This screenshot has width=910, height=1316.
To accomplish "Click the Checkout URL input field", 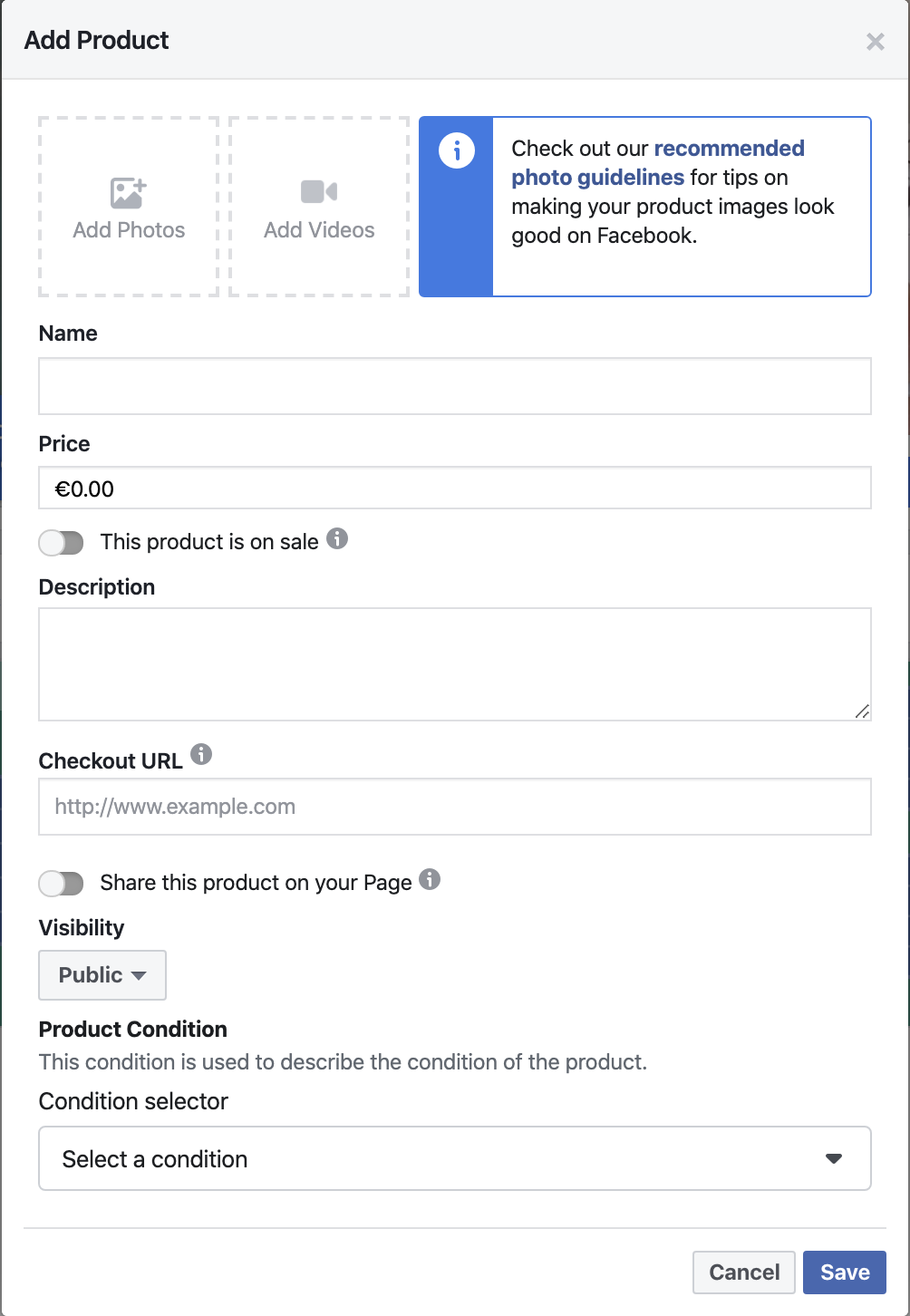I will pos(455,807).
